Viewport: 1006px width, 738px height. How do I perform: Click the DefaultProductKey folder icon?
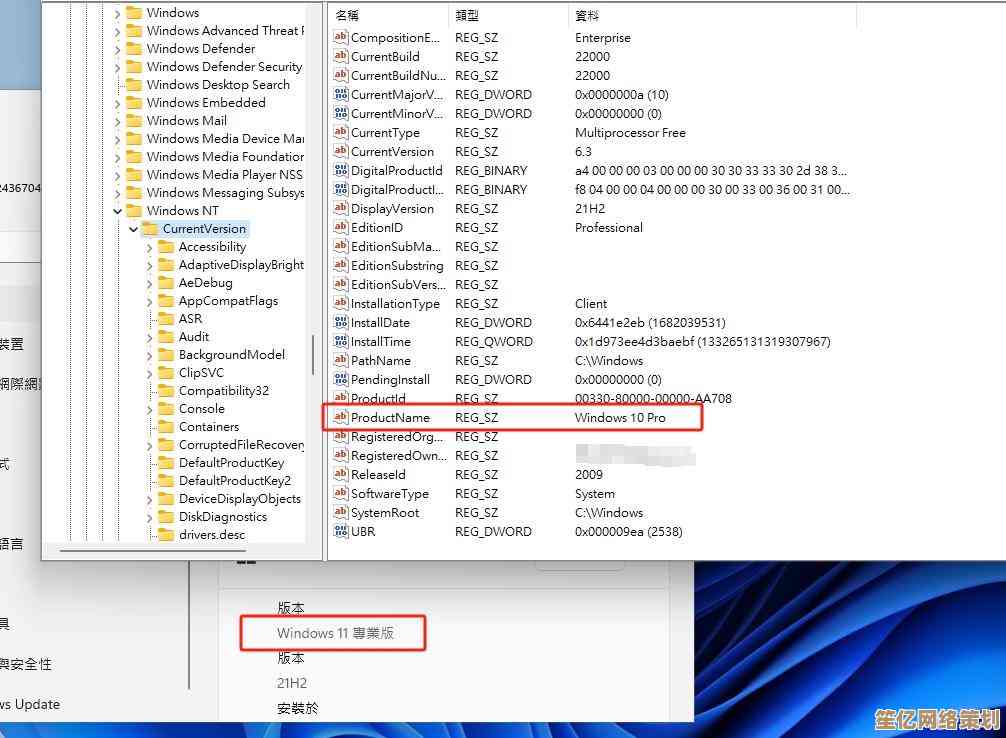tap(166, 463)
